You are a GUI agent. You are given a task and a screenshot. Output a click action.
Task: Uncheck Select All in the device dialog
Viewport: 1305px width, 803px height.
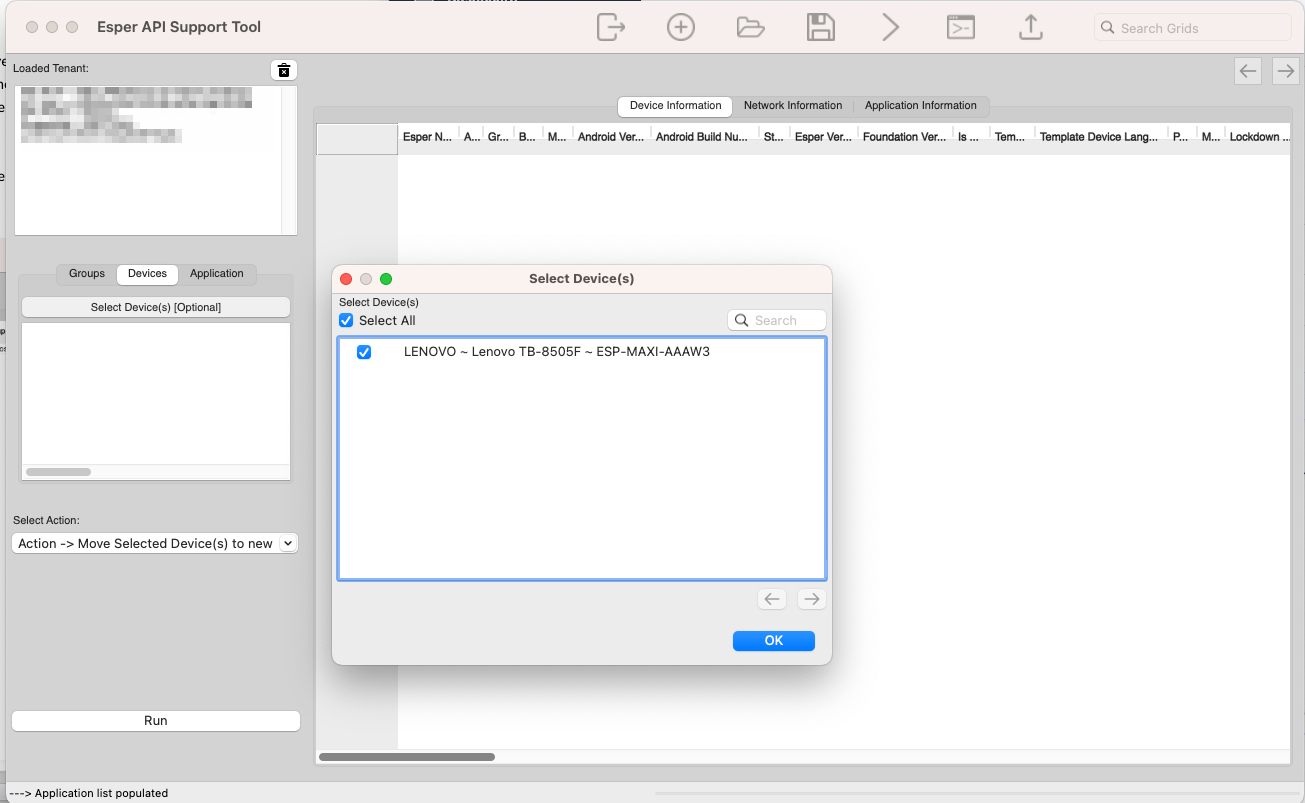(345, 320)
